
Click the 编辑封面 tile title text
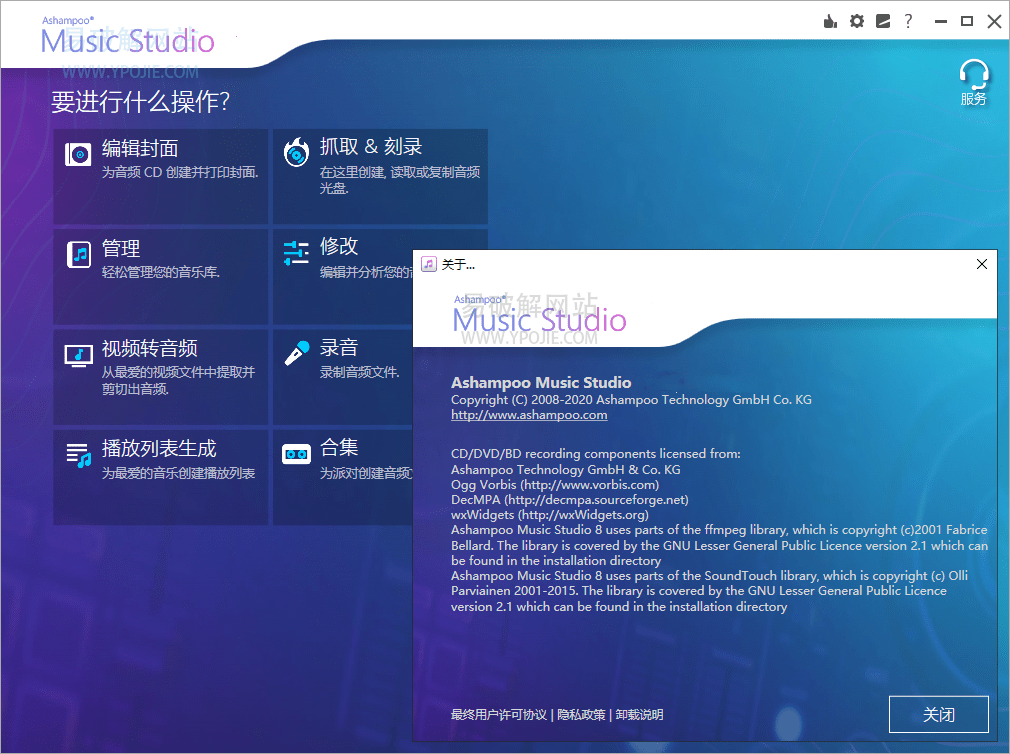point(140,148)
